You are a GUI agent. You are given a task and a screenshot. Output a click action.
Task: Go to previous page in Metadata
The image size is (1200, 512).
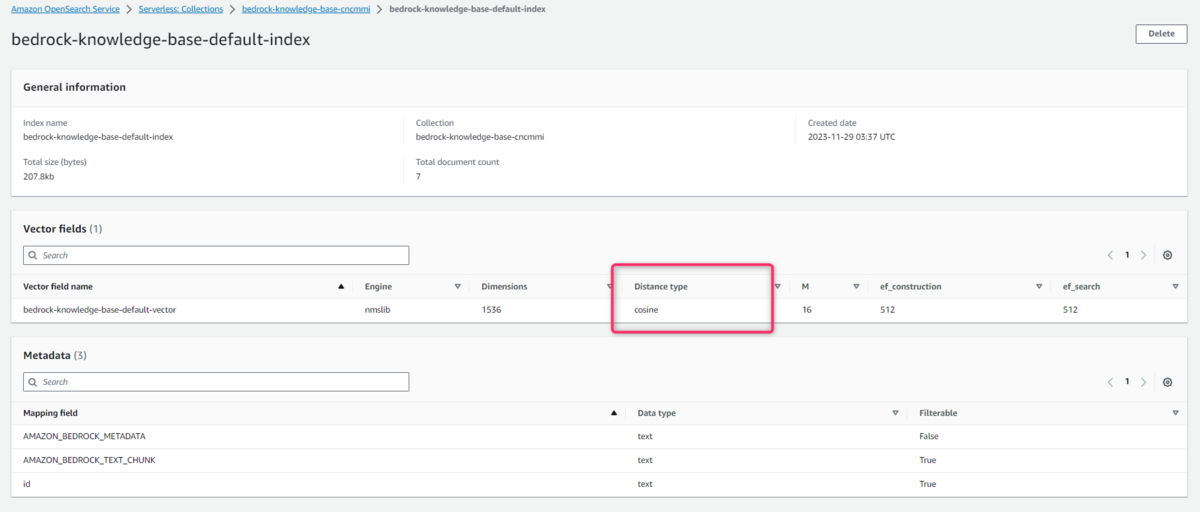pyautogui.click(x=1111, y=382)
